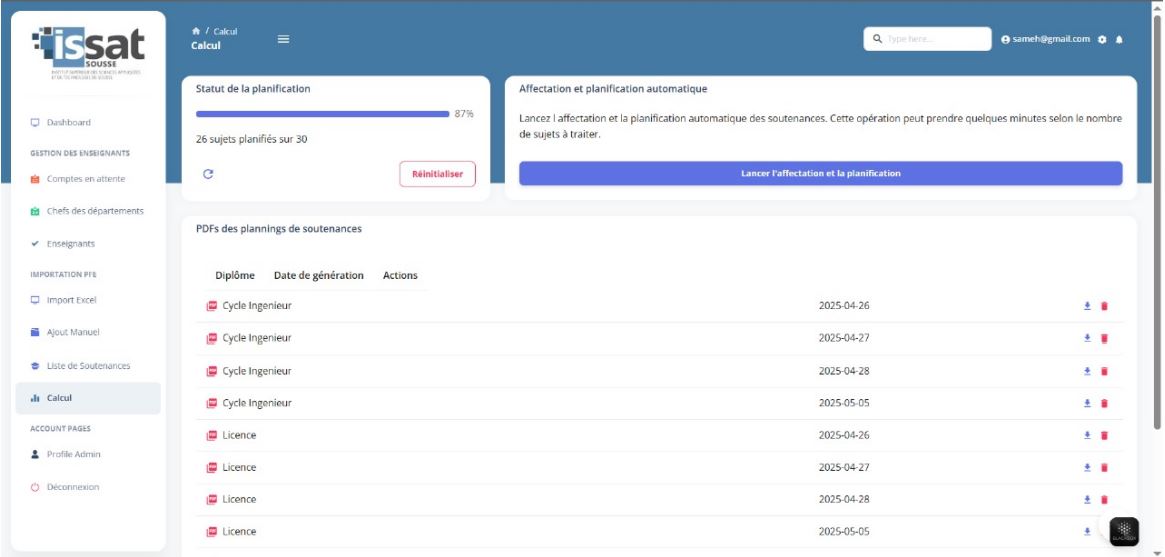Toggle the hamburger sidebar menu
The image size is (1165, 557).
point(283,39)
